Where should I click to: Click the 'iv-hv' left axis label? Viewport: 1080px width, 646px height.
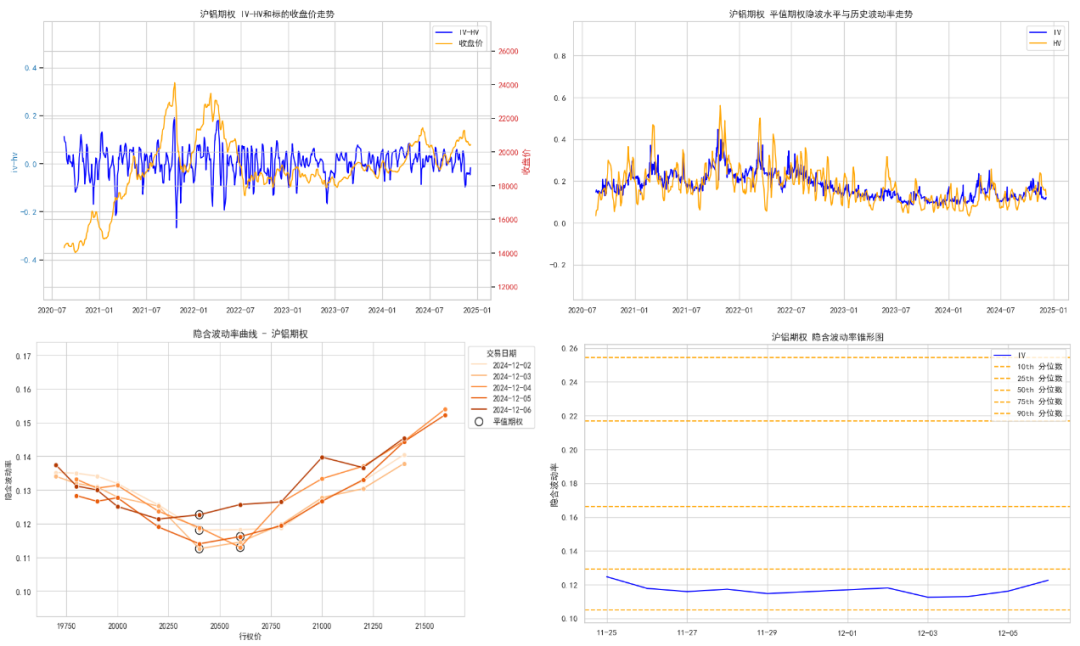[x=13, y=163]
